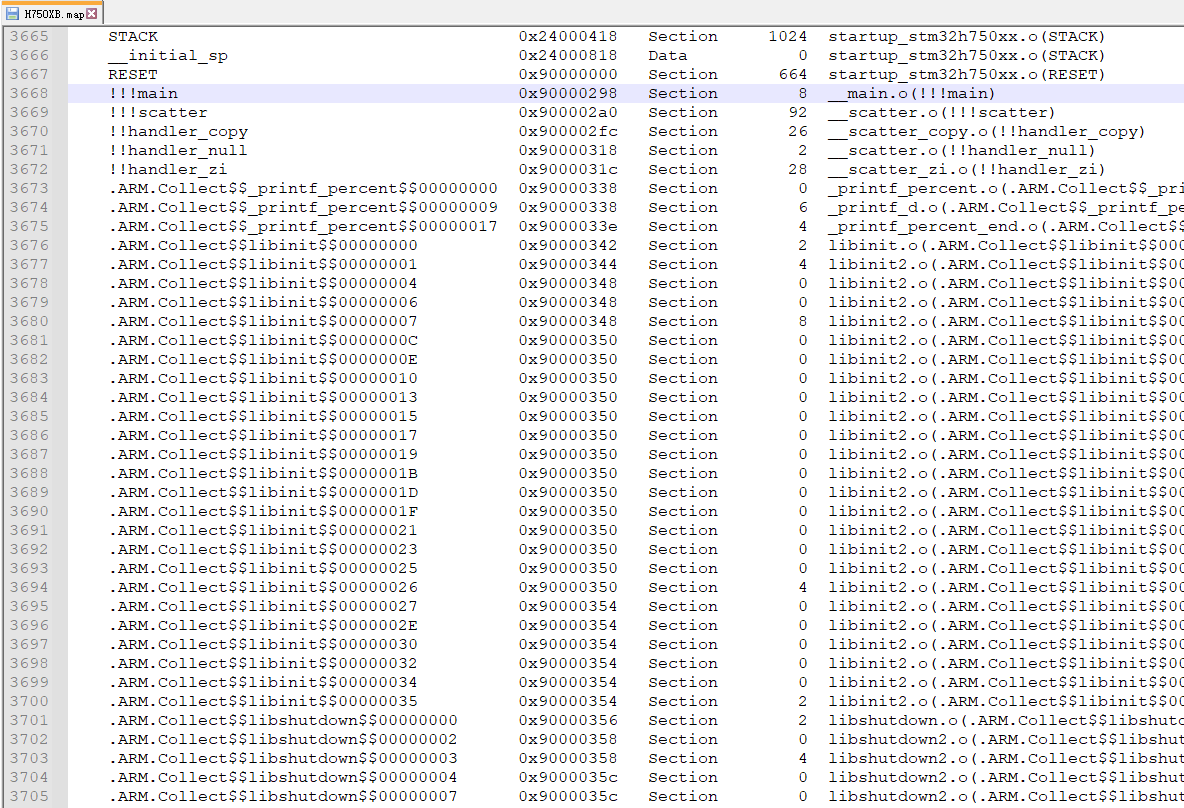
Task: Click startup_stm32h750xx.o(RESET) object text
Action: pyautogui.click(x=966, y=74)
